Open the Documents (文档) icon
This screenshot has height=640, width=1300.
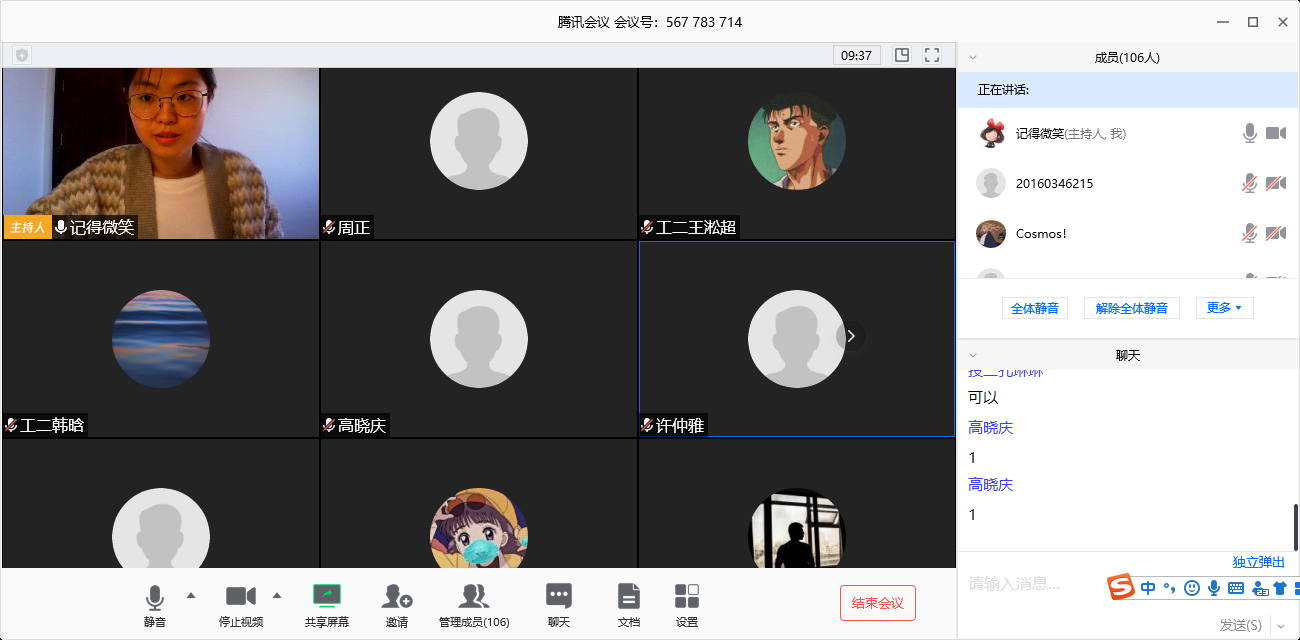pos(628,597)
